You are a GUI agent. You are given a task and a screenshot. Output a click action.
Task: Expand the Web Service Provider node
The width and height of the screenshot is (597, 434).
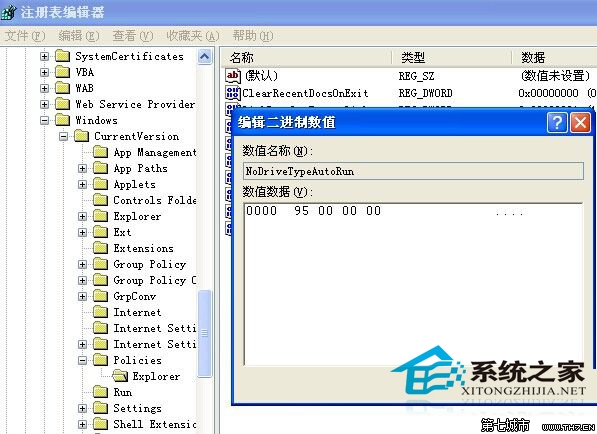click(45, 104)
